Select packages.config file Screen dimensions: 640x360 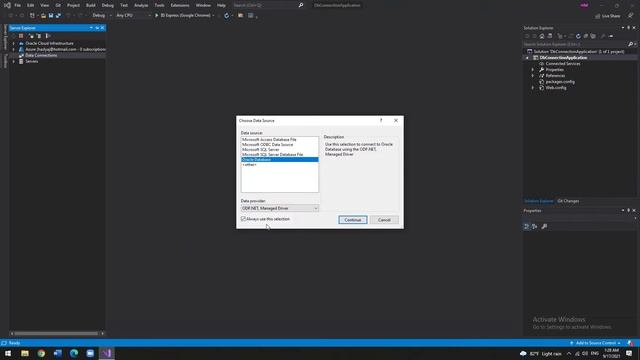coord(560,82)
